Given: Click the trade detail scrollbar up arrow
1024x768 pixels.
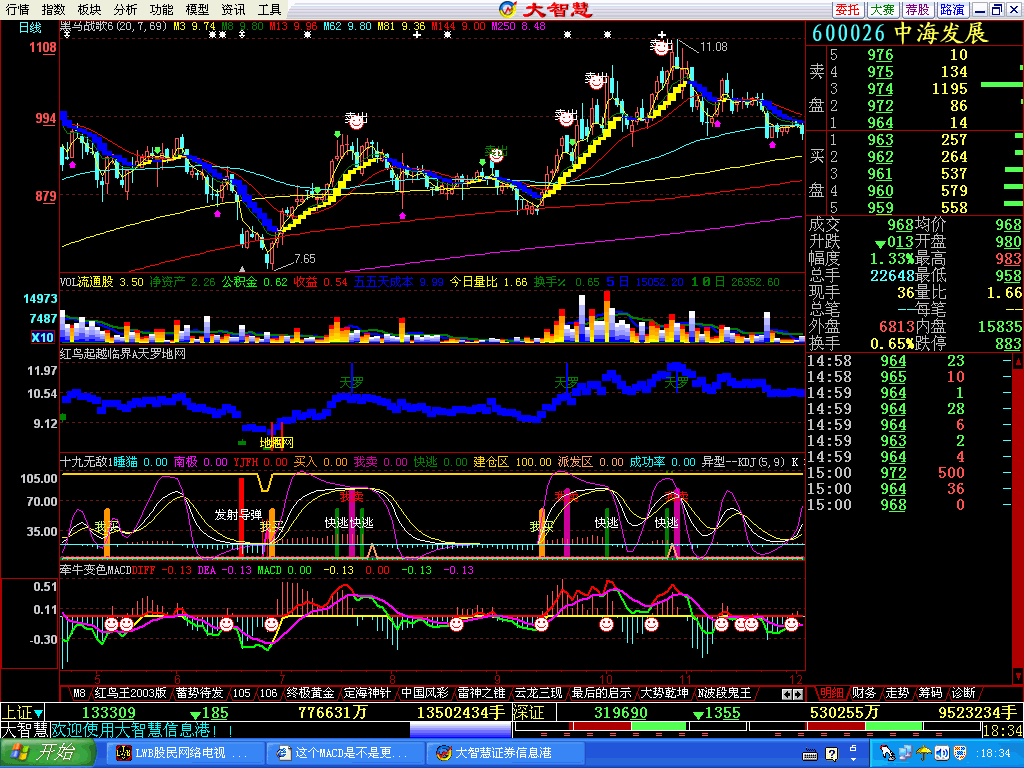Looking at the screenshot, I should tap(1017, 360).
